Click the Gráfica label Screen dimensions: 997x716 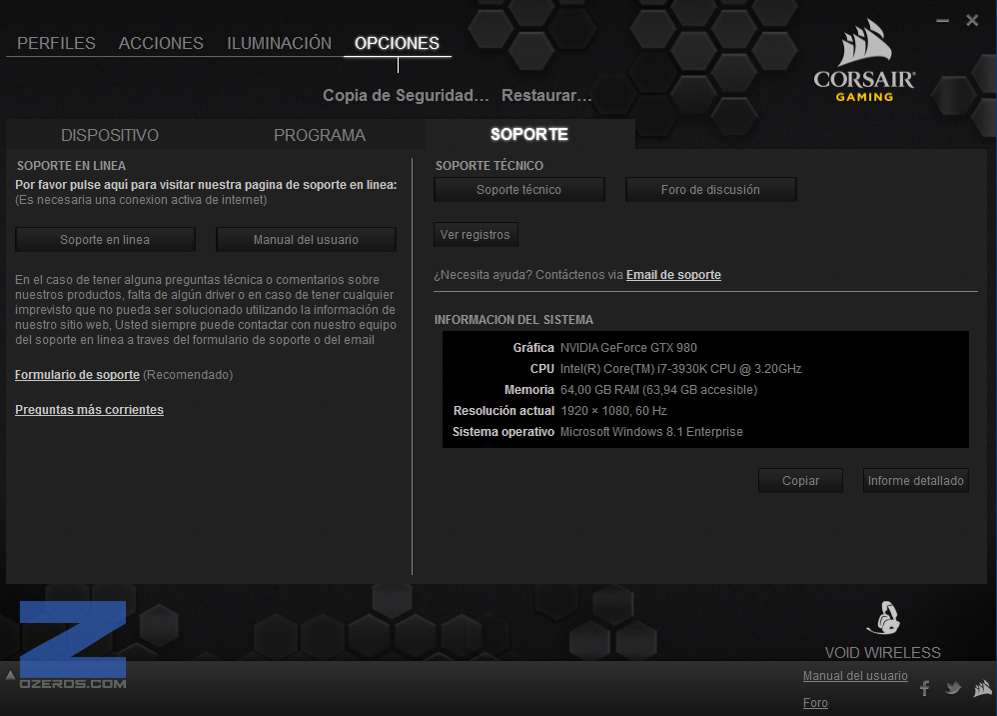tap(533, 348)
